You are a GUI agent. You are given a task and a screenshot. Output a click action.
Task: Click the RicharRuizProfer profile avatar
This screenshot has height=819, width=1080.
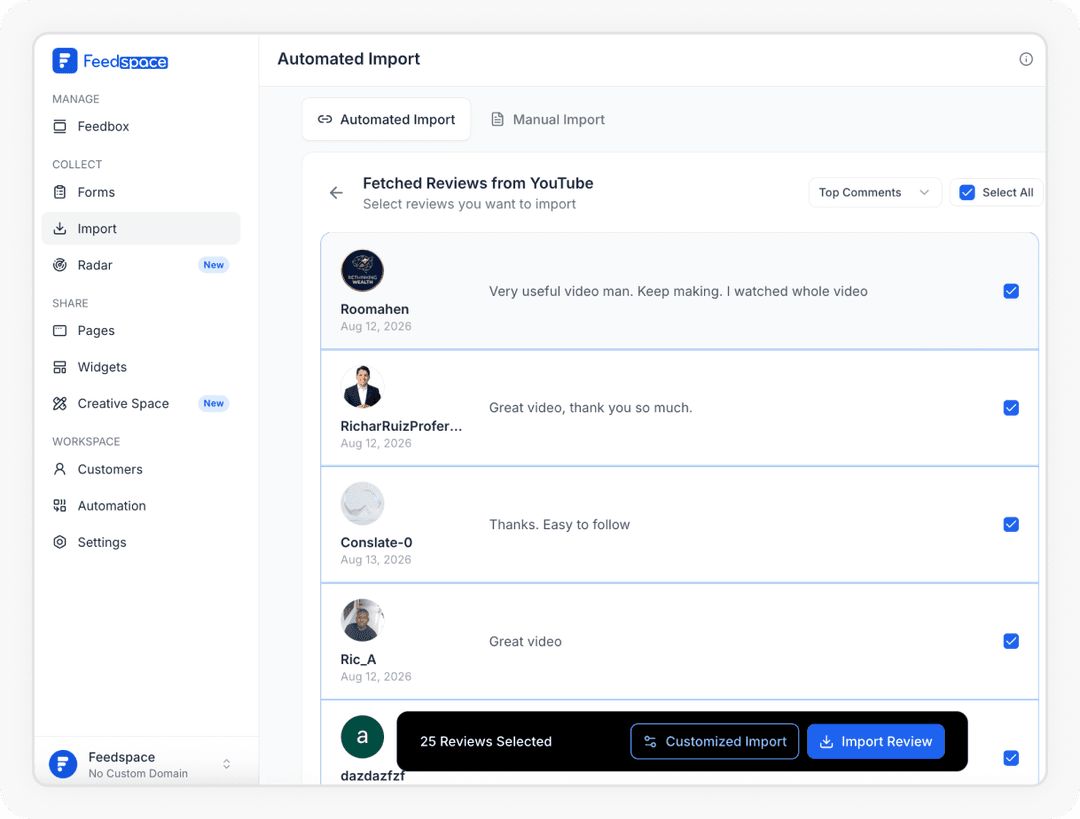(362, 387)
